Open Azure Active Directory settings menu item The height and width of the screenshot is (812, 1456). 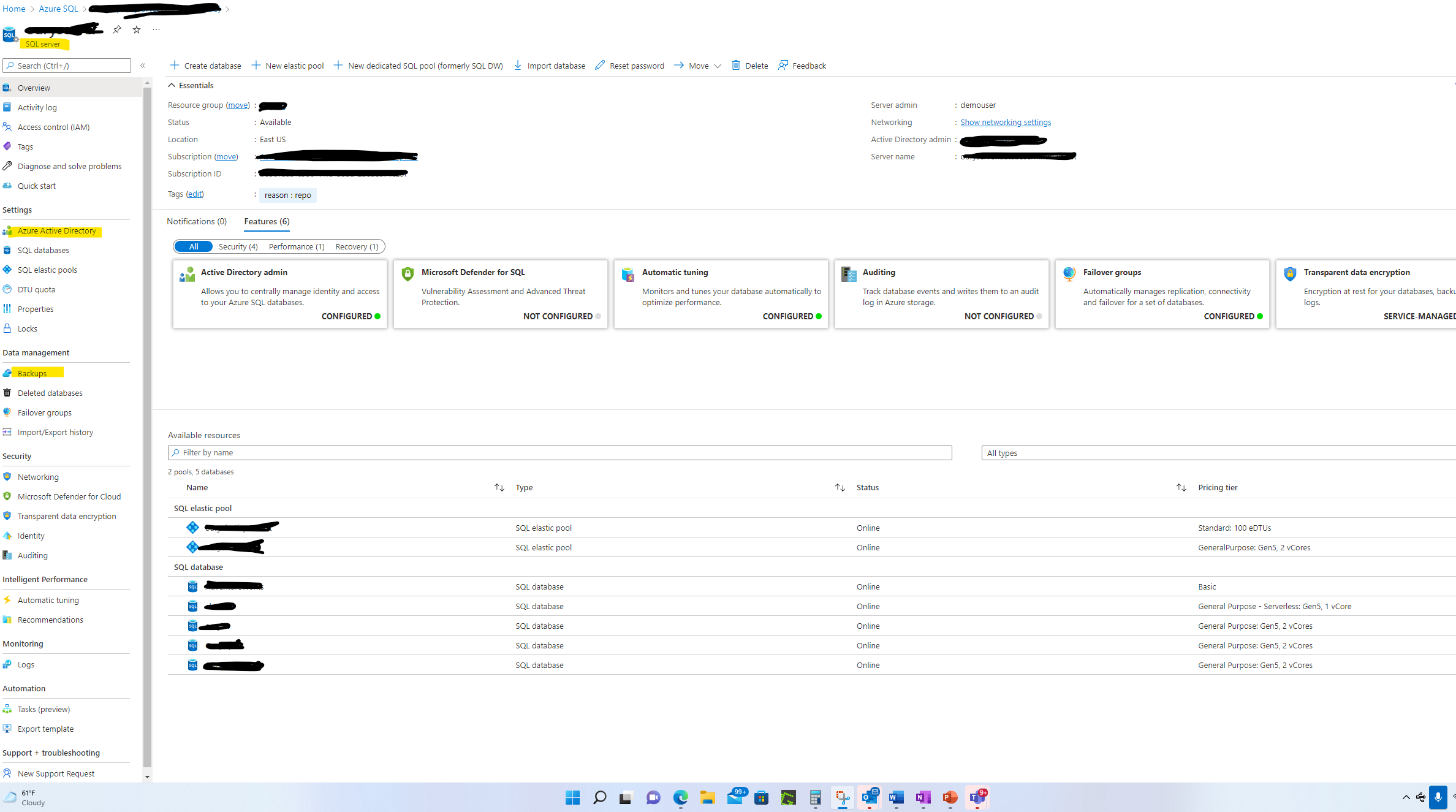[x=56, y=231]
